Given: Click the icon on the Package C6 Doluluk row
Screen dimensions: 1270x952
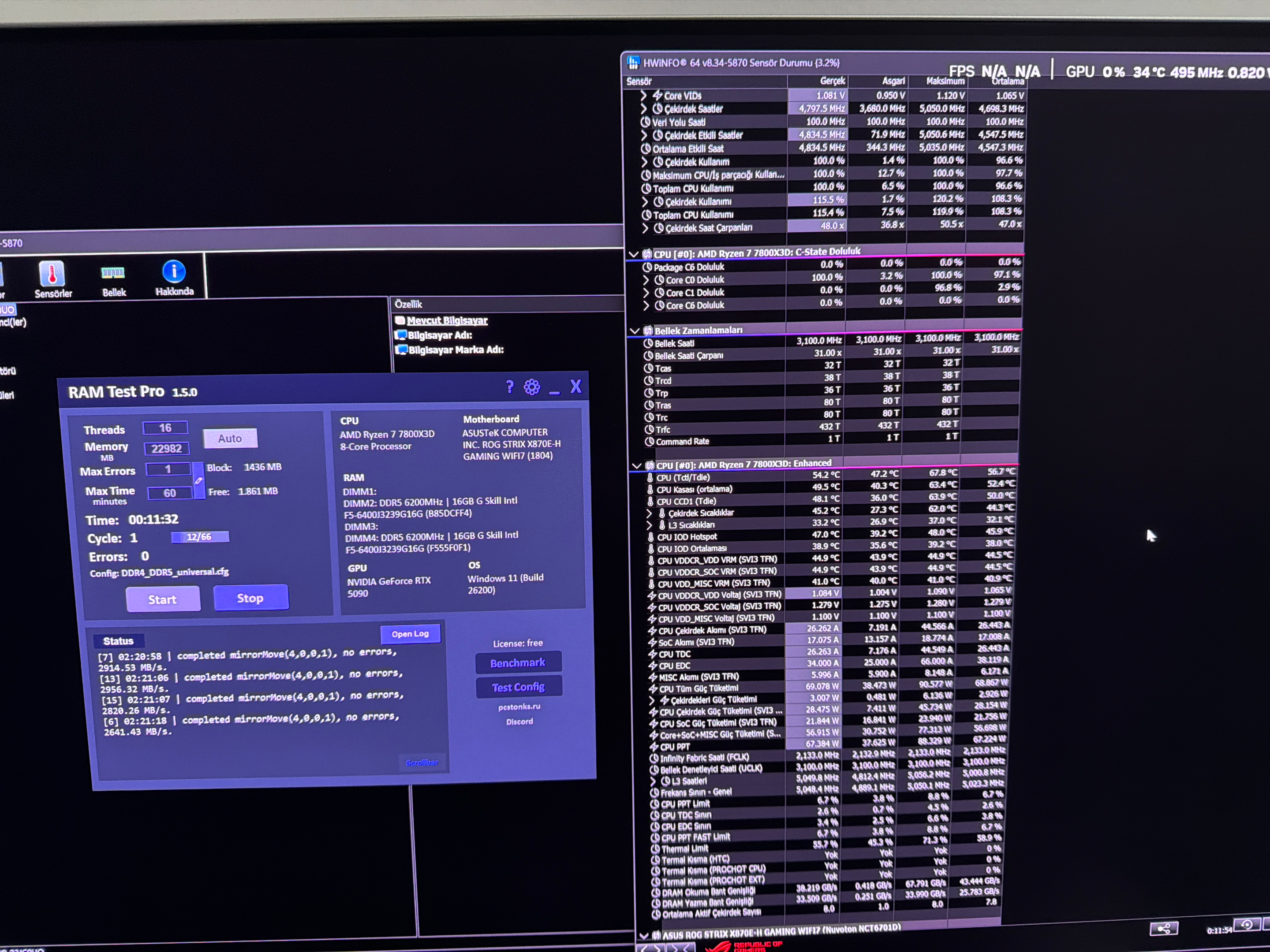Looking at the screenshot, I should point(647,268).
